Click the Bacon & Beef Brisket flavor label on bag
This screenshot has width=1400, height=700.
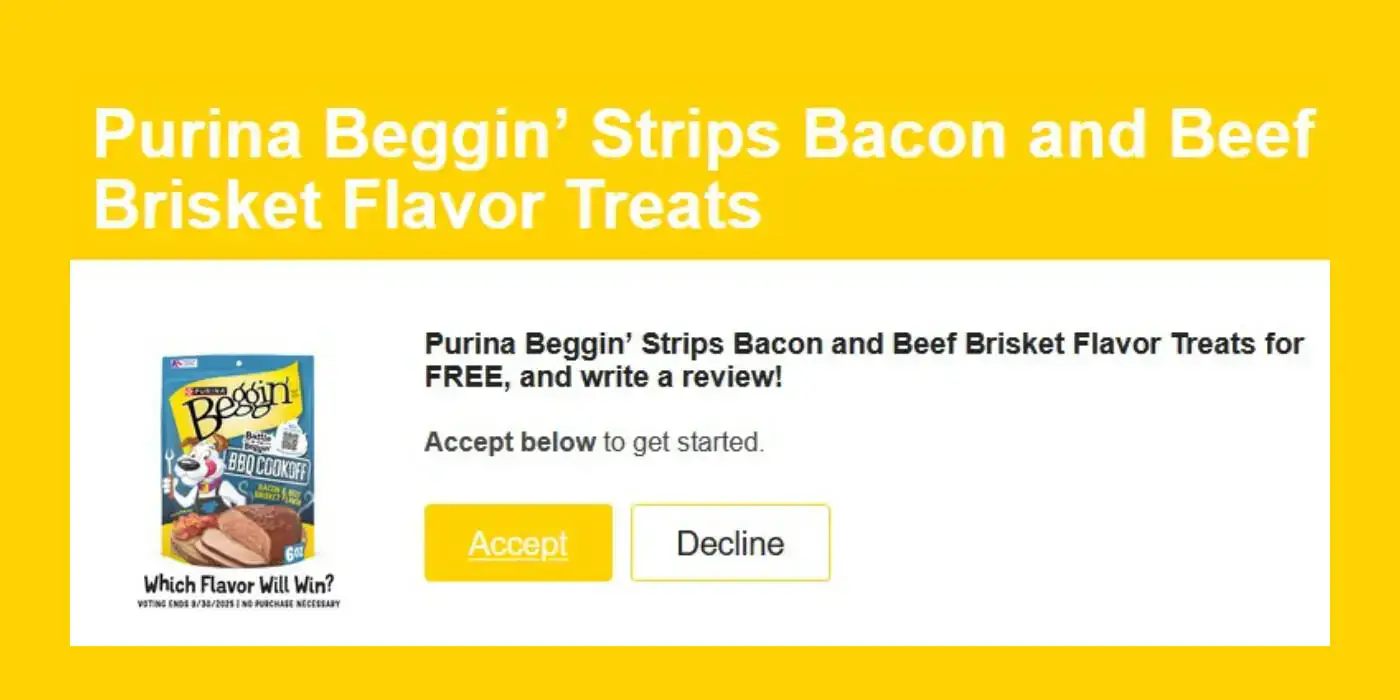[x=281, y=496]
